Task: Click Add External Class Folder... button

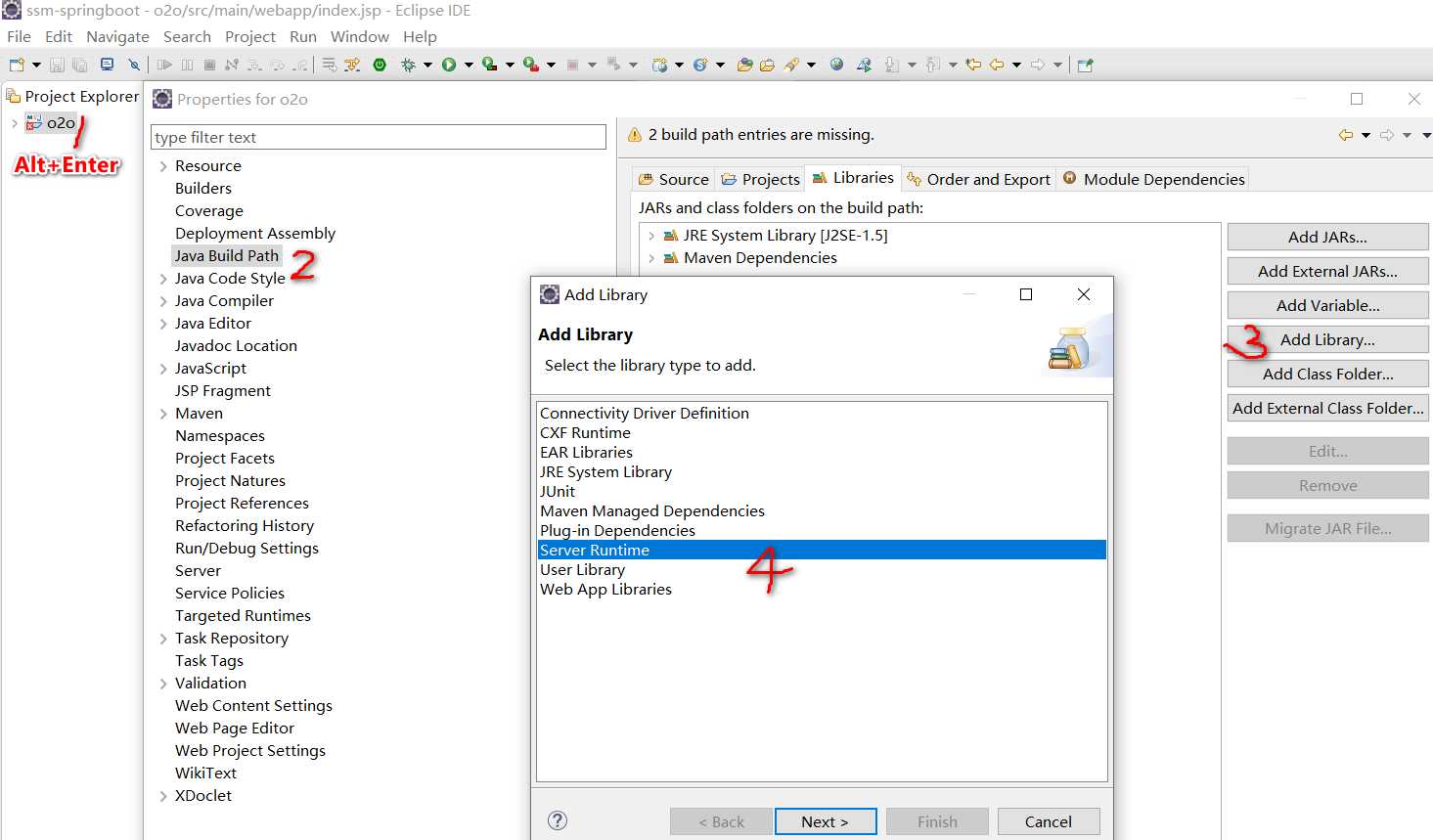Action: [1327, 408]
